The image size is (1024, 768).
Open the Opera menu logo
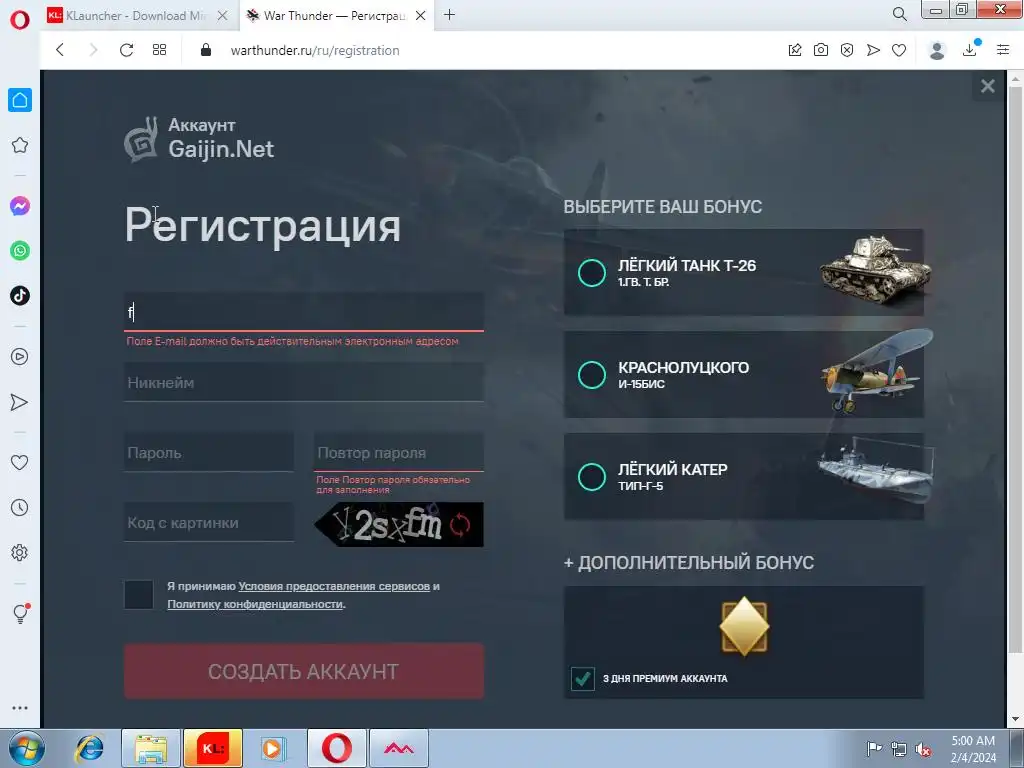20,20
